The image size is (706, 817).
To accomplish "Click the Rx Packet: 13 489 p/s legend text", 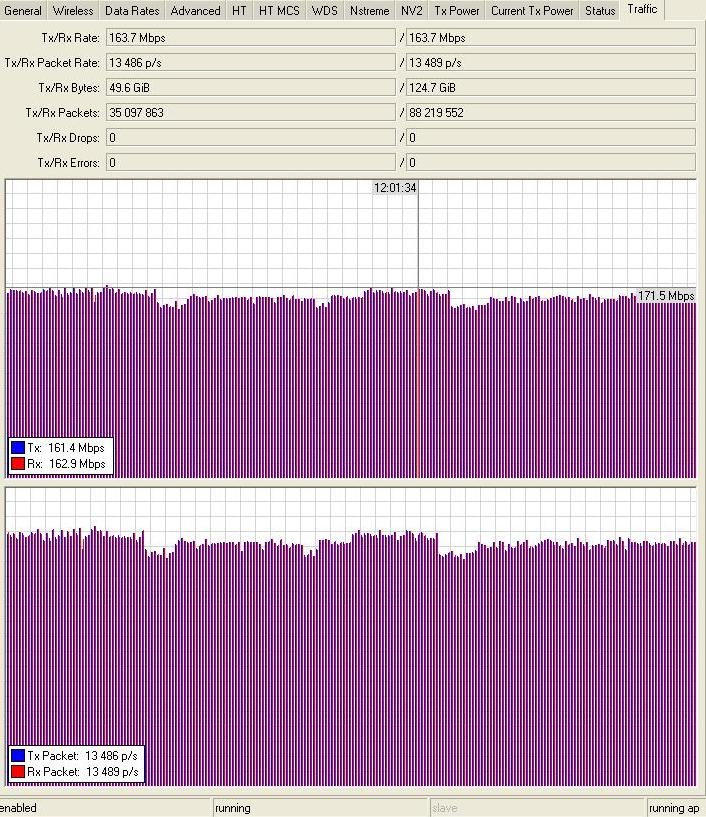I will click(83, 772).
